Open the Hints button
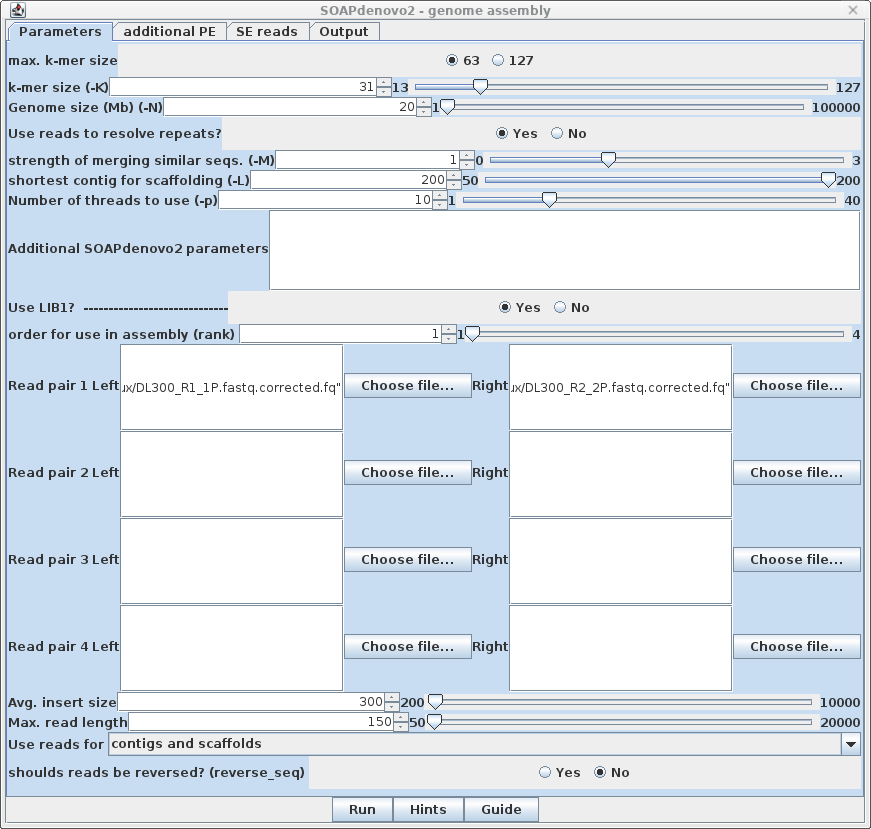The image size is (871, 829). (x=428, y=809)
